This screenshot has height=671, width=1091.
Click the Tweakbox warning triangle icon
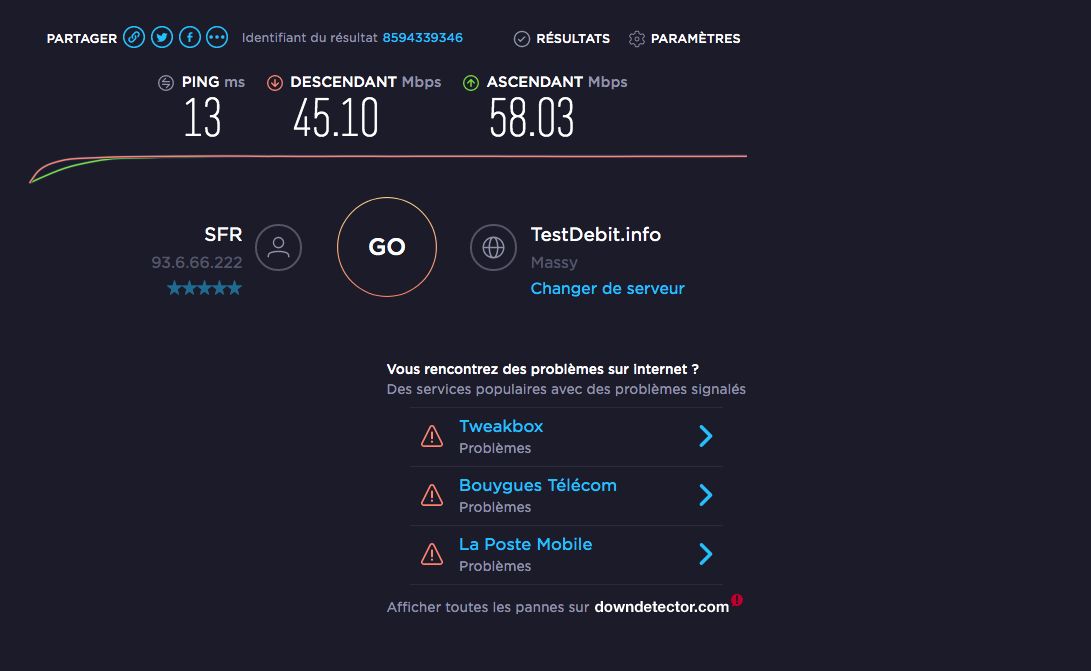pyautogui.click(x=432, y=436)
